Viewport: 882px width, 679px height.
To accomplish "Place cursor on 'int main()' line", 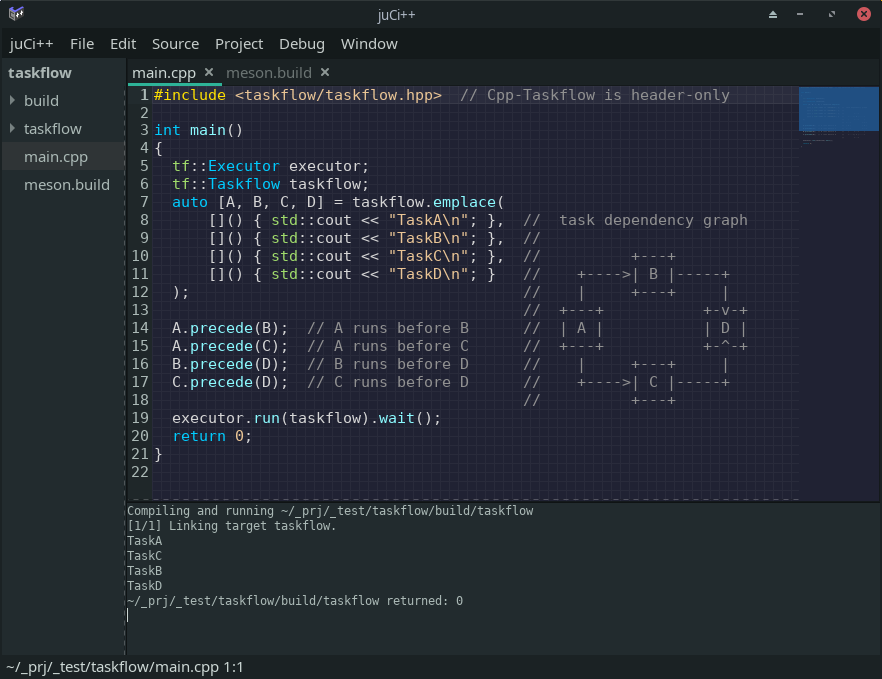I will point(198,130).
